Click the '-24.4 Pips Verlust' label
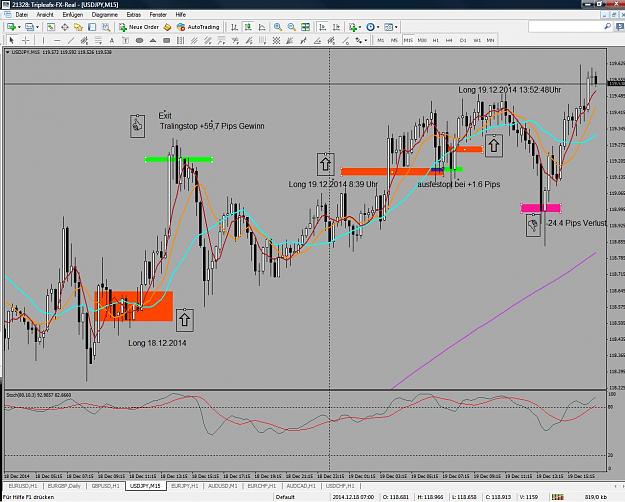 (x=576, y=223)
